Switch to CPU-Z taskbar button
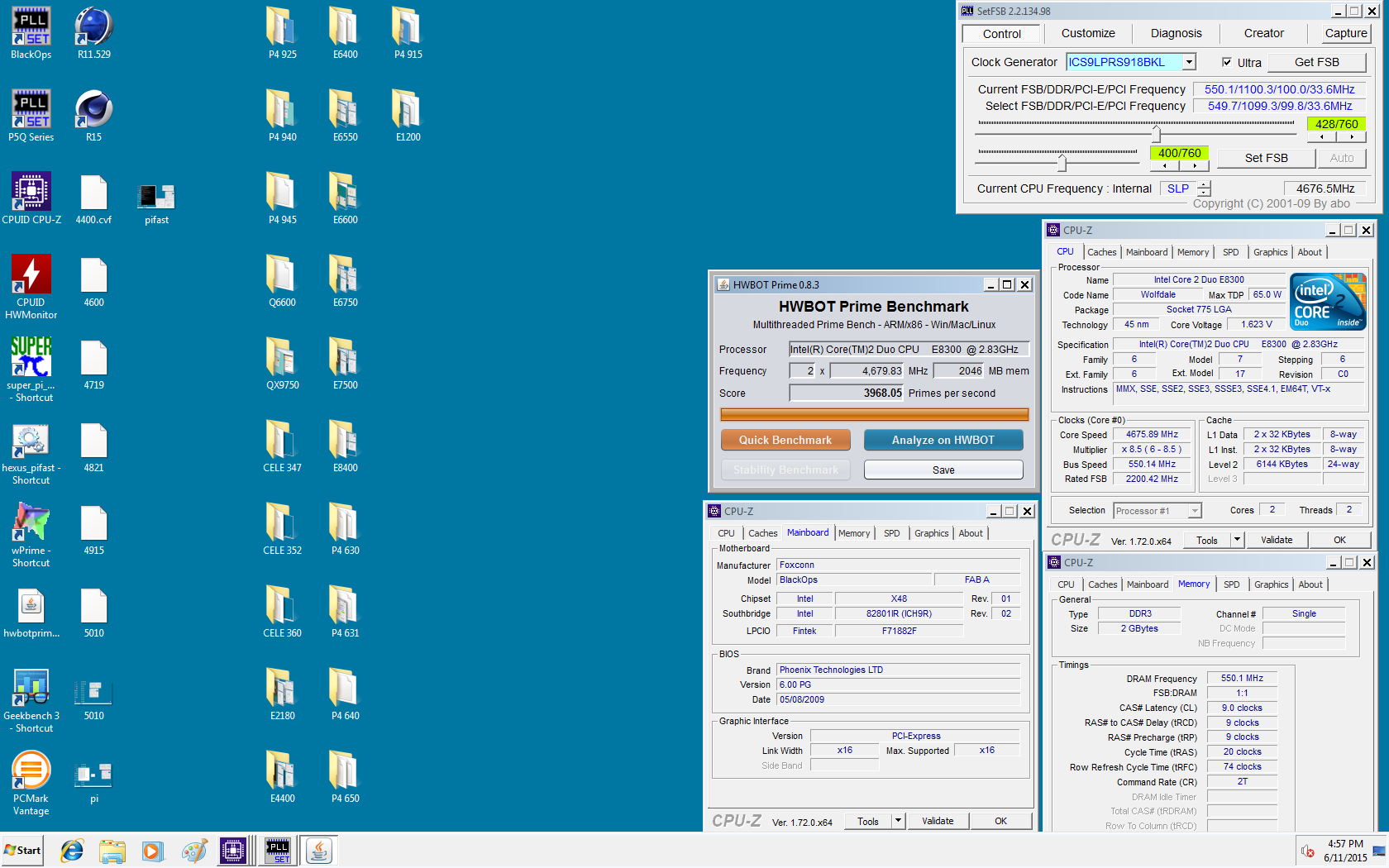 click(x=233, y=851)
